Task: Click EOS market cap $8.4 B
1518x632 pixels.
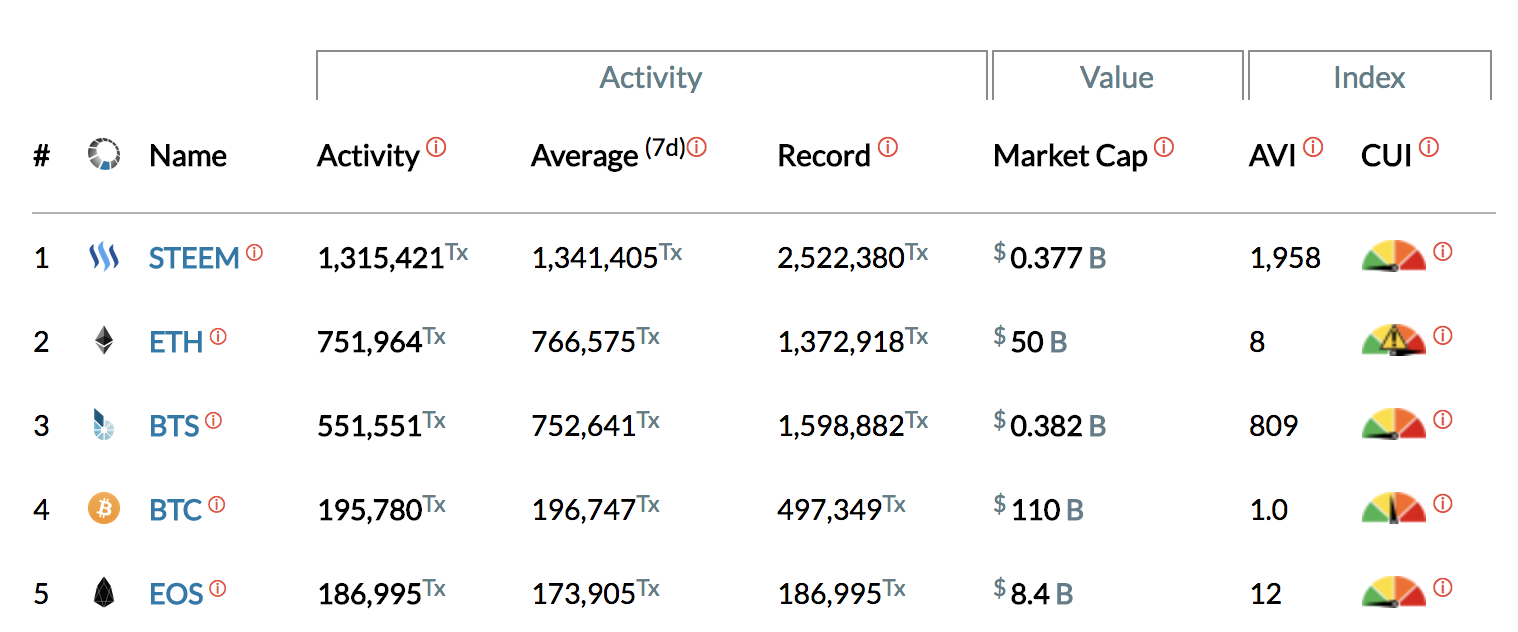Action: [x=1034, y=595]
